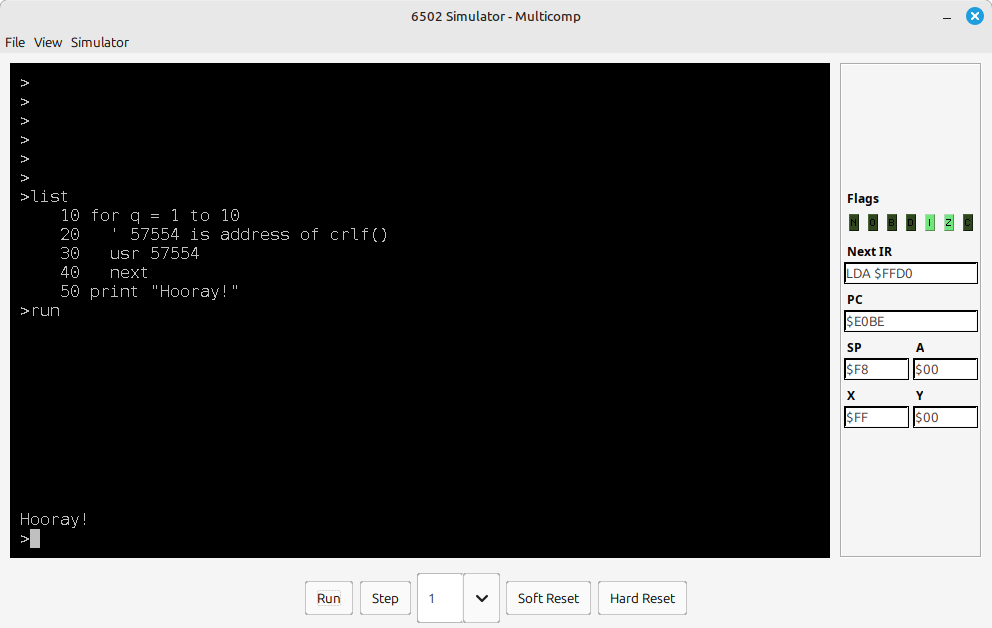Click the lit Z (zero) flag
The width and height of the screenshot is (992, 628).
[x=949, y=223]
